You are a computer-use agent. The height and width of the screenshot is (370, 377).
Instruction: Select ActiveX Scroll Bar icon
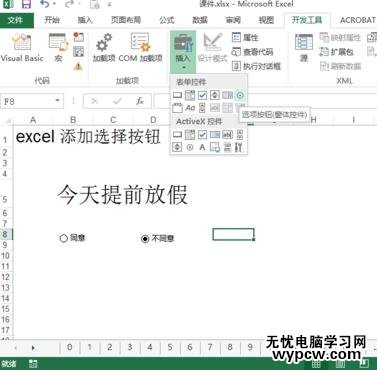(240, 135)
